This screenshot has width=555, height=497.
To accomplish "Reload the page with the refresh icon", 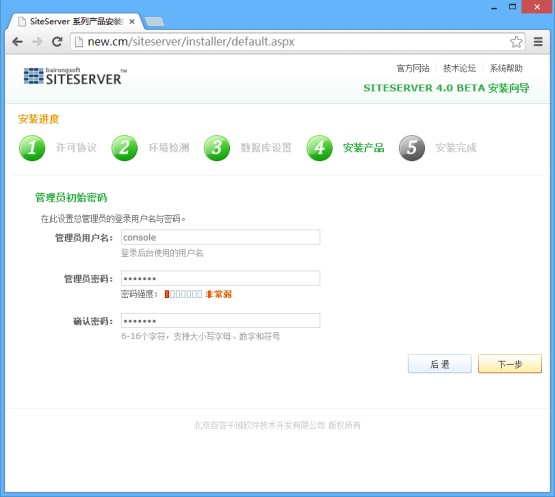I will [57, 42].
